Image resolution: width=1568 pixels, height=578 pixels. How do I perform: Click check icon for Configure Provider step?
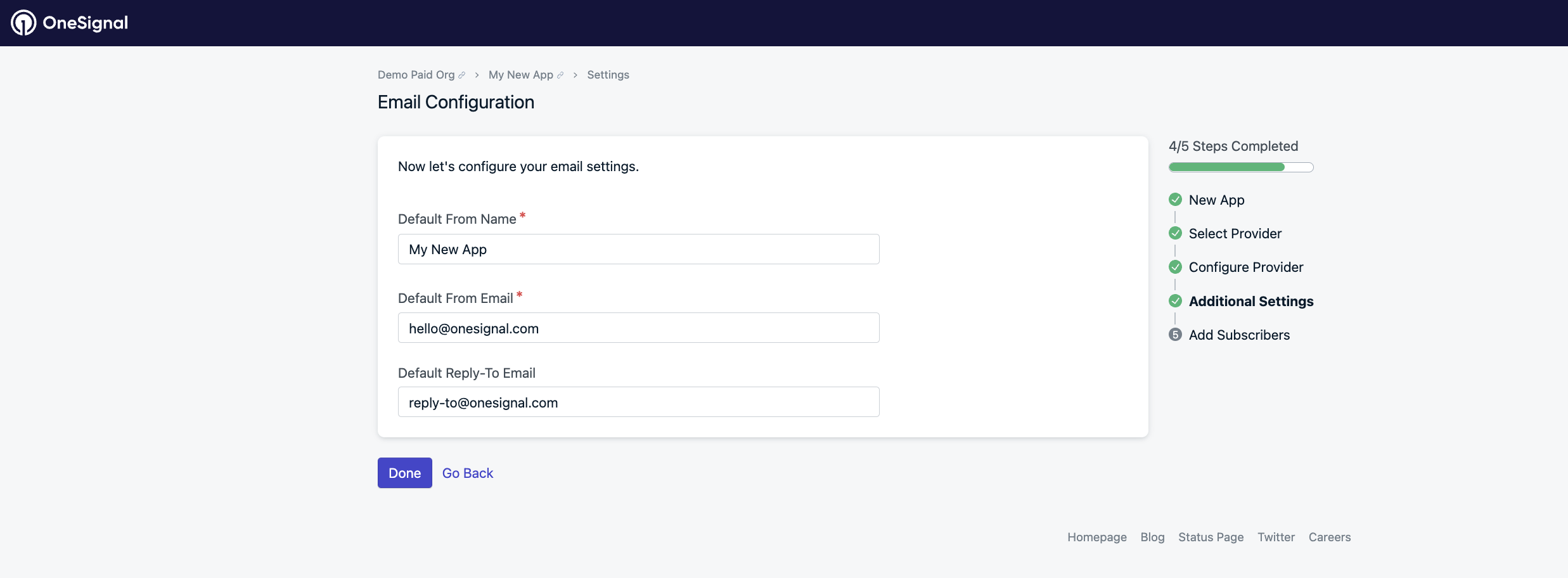[1175, 267]
